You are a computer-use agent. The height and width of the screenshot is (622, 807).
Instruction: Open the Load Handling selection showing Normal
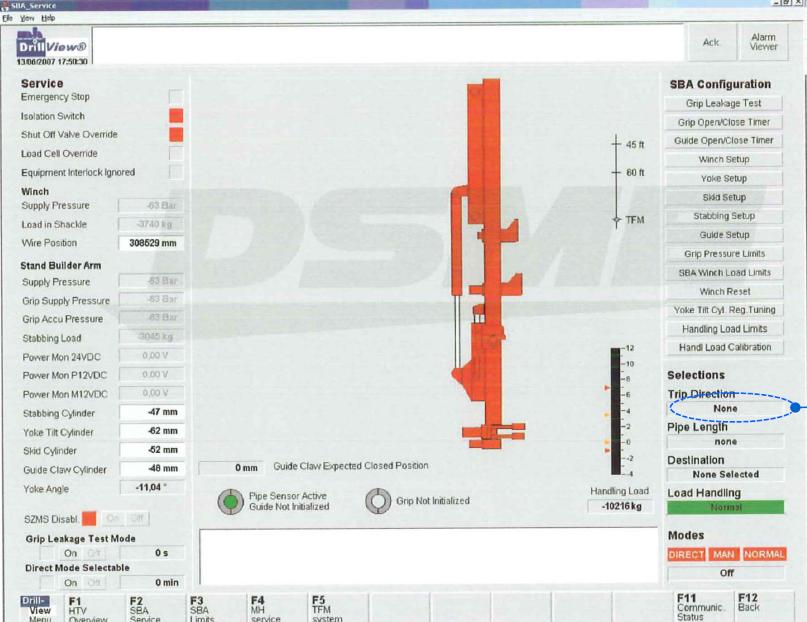click(x=726, y=507)
